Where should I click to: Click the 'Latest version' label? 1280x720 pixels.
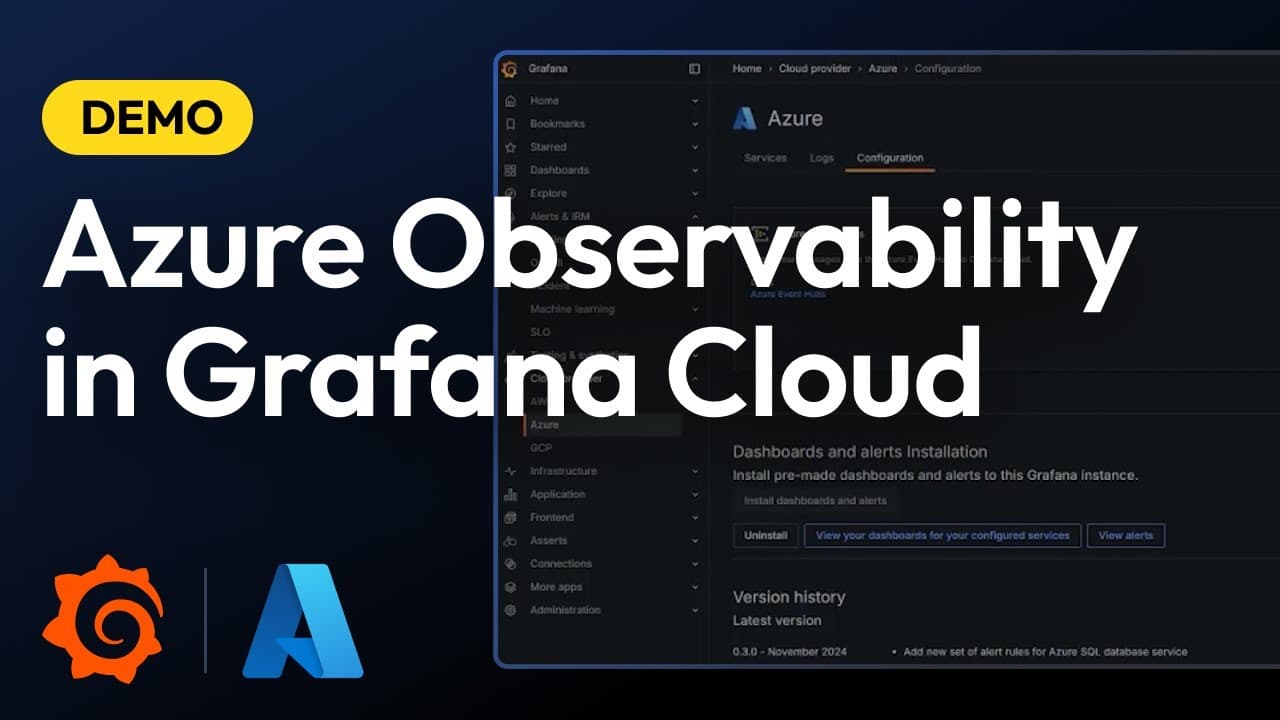777,621
